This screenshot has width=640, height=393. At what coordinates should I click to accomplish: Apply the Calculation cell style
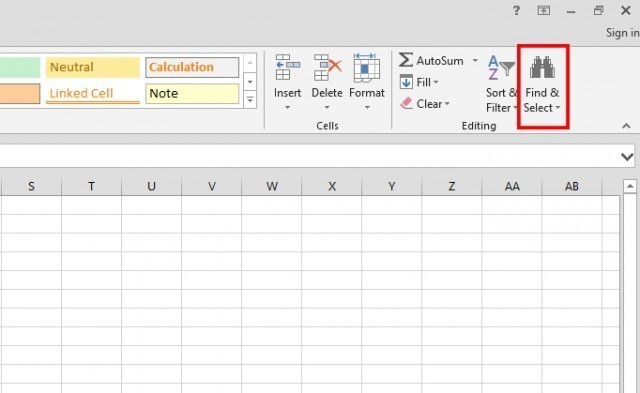192,67
